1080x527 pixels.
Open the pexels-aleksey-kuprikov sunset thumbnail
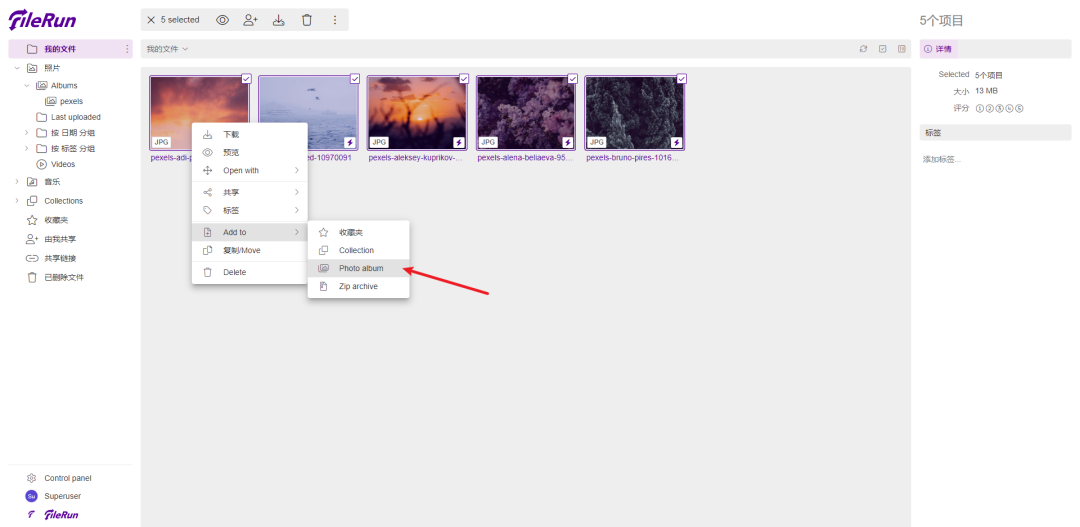click(x=417, y=113)
